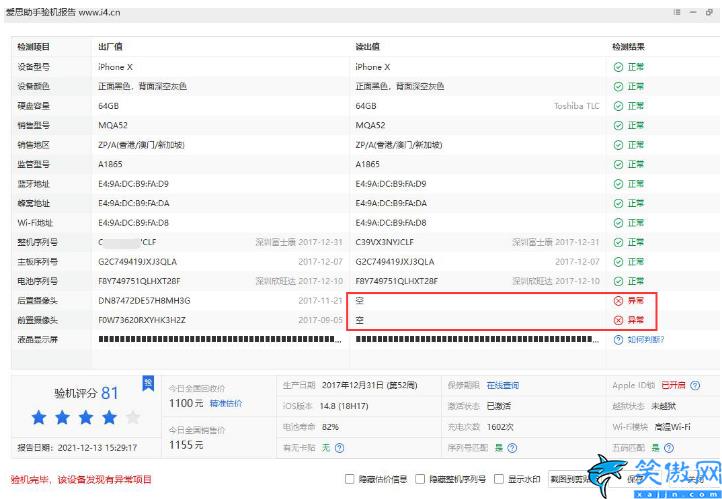Click the green check icon in 蓝牙地址 row

pyautogui.click(x=618, y=184)
